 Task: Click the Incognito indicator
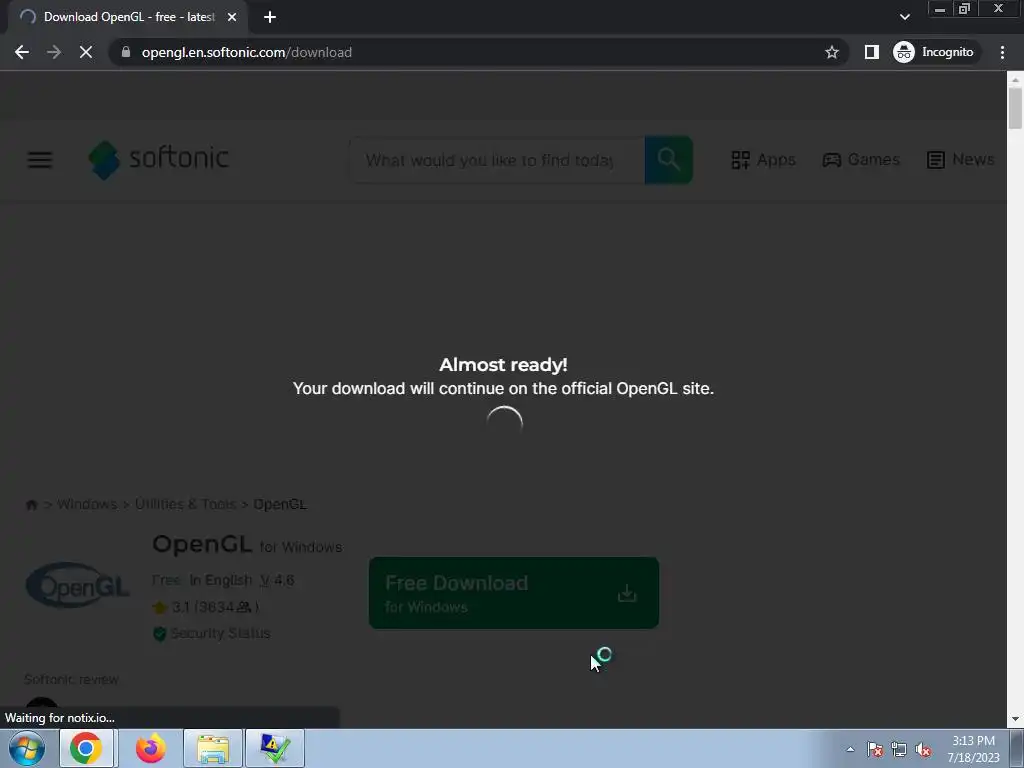(934, 52)
